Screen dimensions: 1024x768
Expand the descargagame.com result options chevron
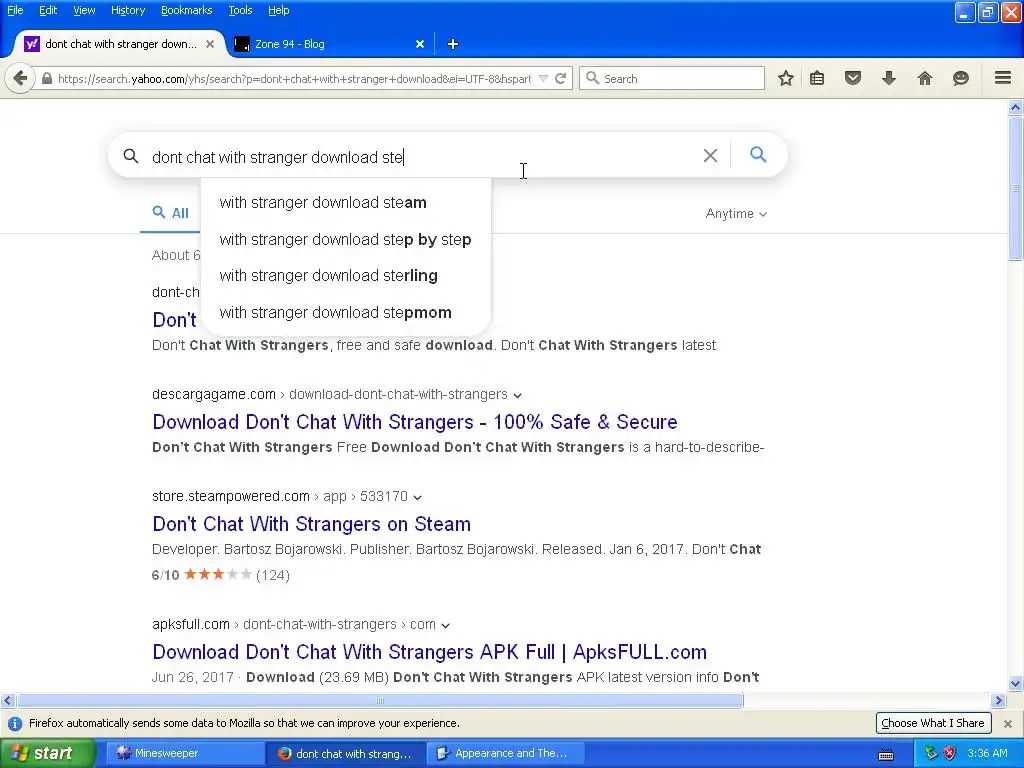(517, 395)
